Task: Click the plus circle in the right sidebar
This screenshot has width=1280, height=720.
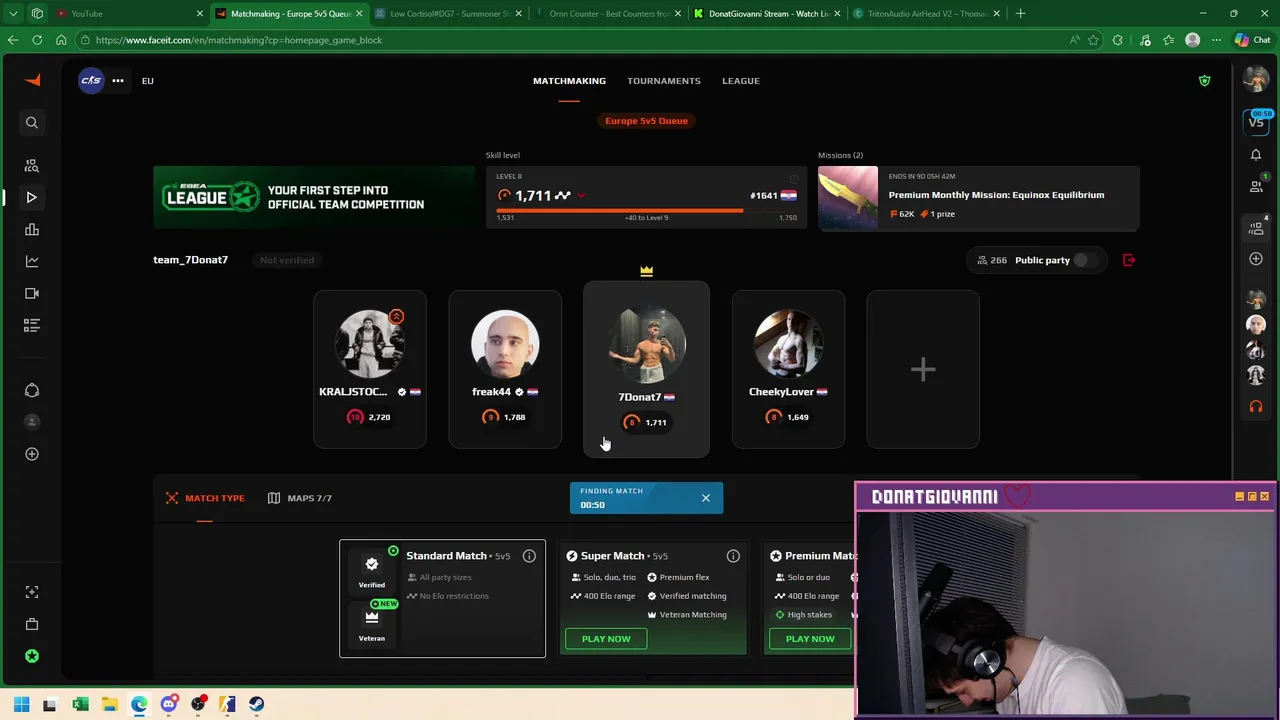Action: 1256,259
